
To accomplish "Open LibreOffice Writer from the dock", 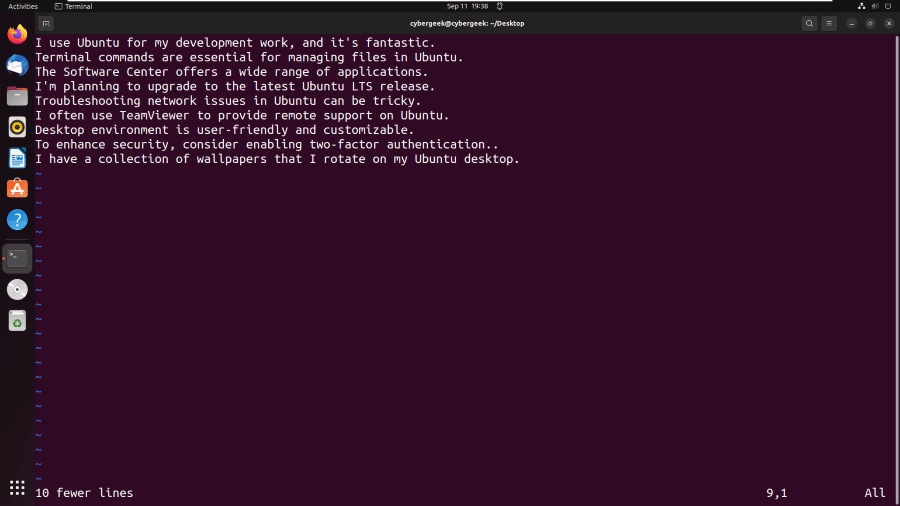I will pyautogui.click(x=17, y=158).
